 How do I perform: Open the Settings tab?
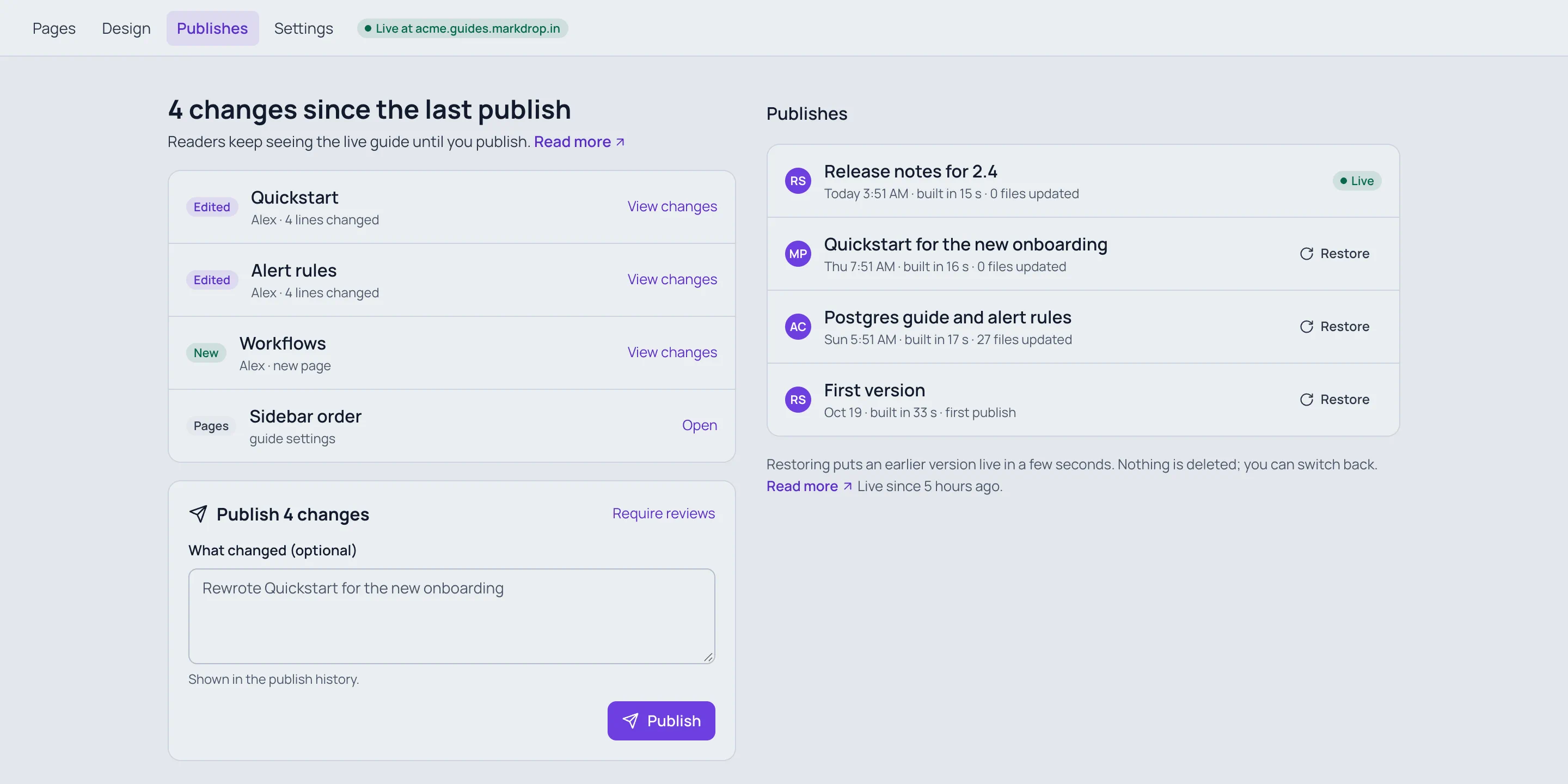point(303,28)
